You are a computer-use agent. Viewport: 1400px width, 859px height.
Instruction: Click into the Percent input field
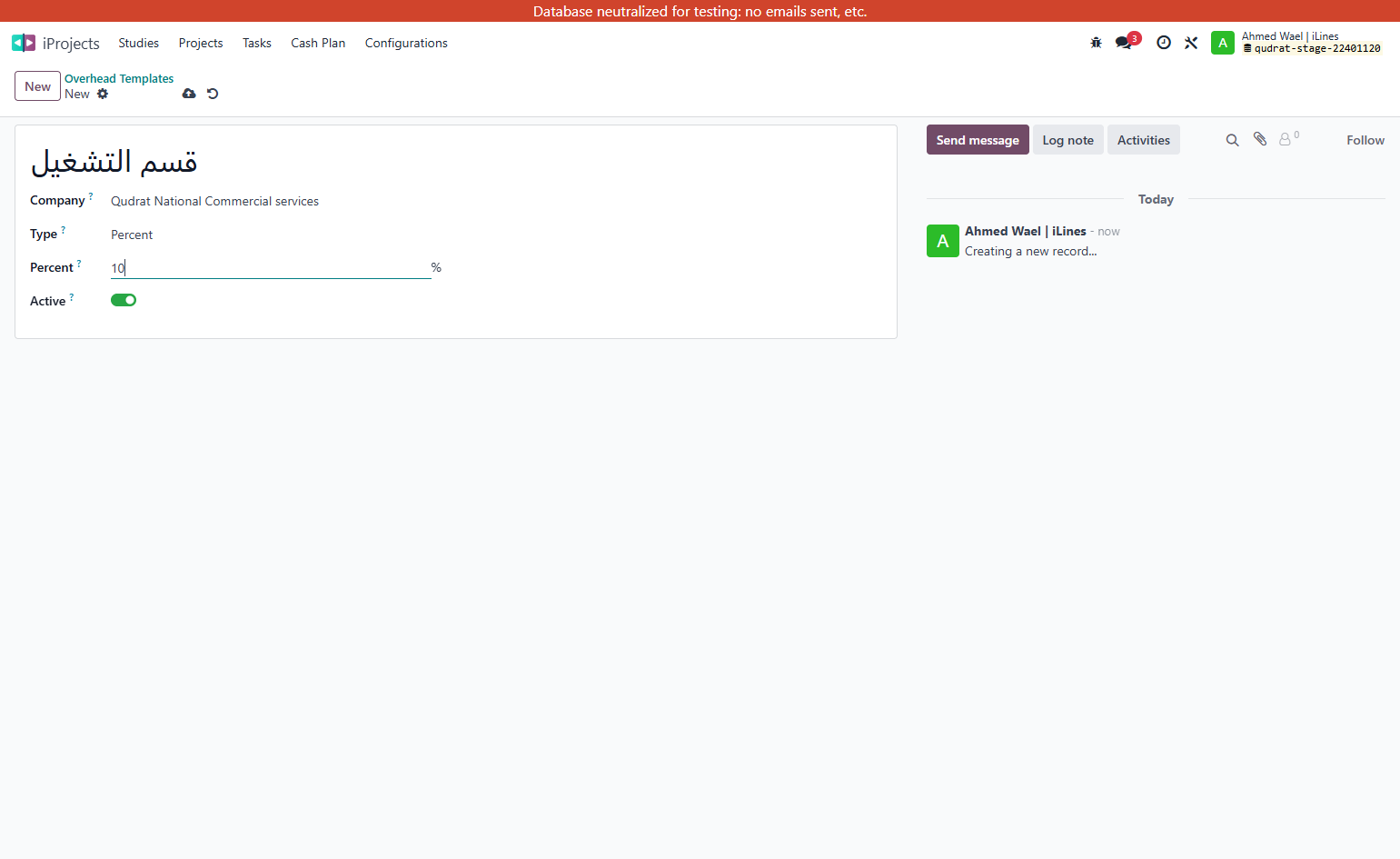tap(271, 267)
